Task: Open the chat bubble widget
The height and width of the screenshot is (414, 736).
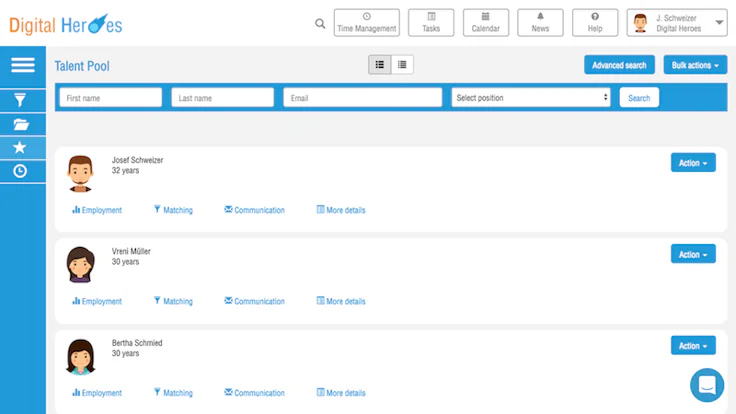Action: (x=707, y=385)
